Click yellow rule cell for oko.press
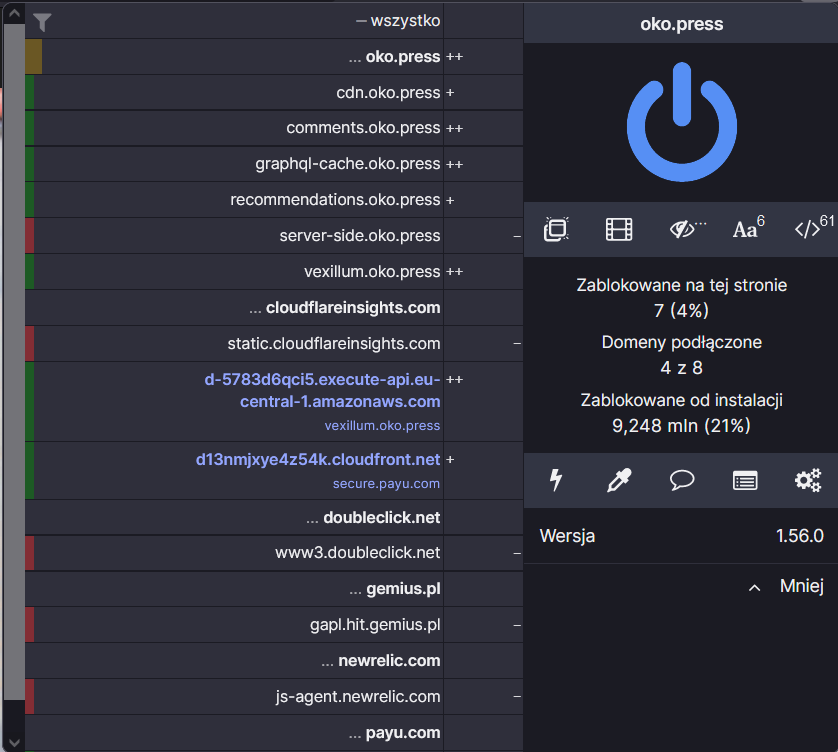Viewport: 838px width, 752px height. 33,57
